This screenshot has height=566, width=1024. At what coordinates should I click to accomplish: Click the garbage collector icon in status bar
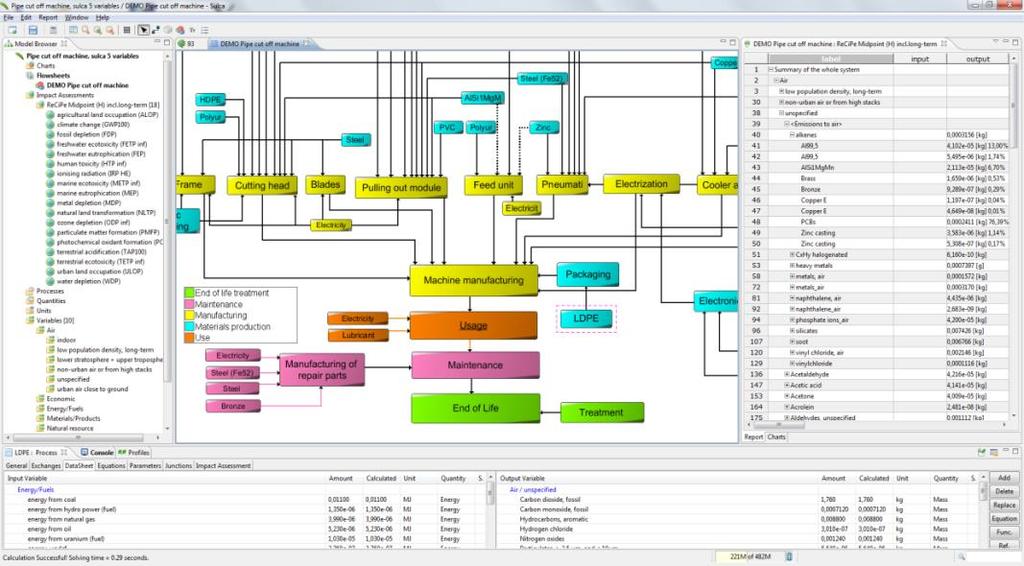(x=789, y=556)
